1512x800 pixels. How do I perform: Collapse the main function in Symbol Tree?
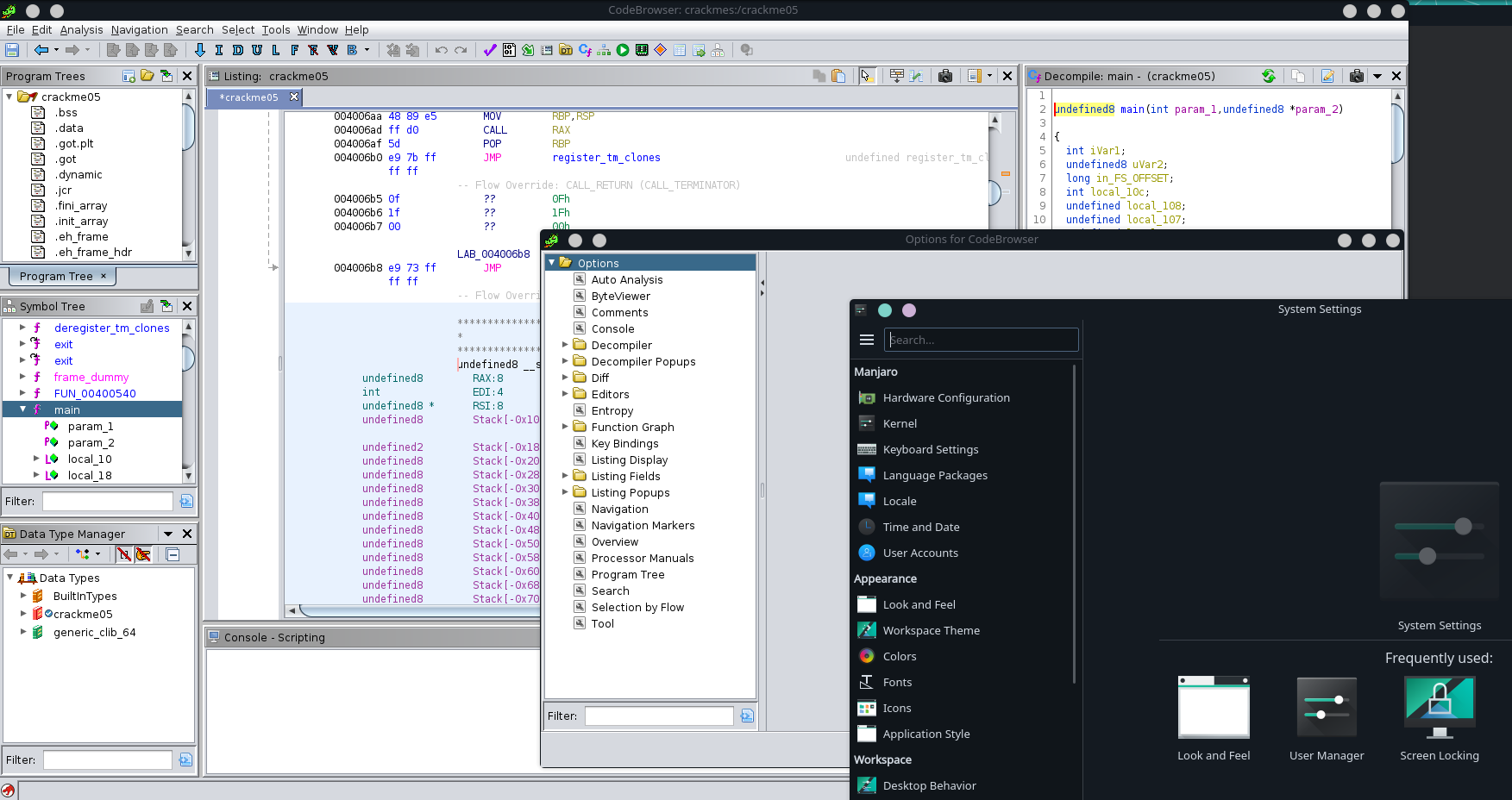pos(23,409)
